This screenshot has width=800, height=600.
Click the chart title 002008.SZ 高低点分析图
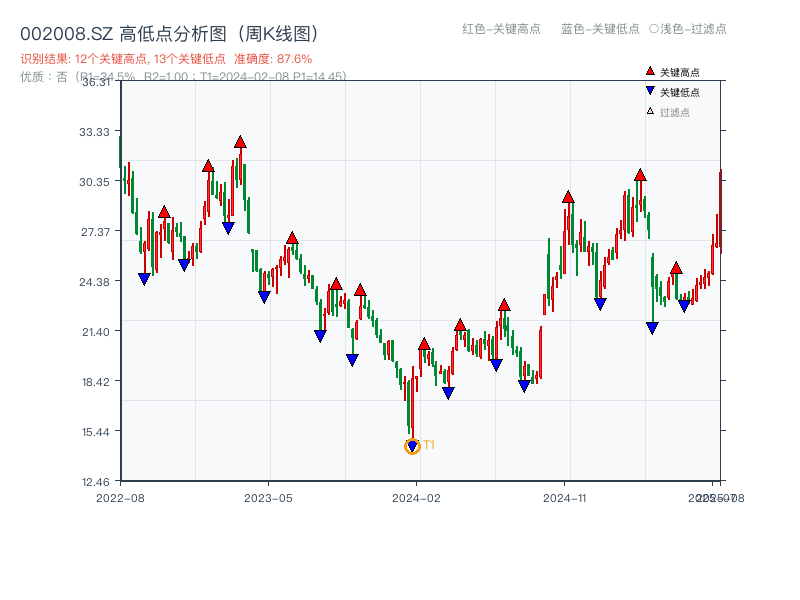[x=169, y=34]
